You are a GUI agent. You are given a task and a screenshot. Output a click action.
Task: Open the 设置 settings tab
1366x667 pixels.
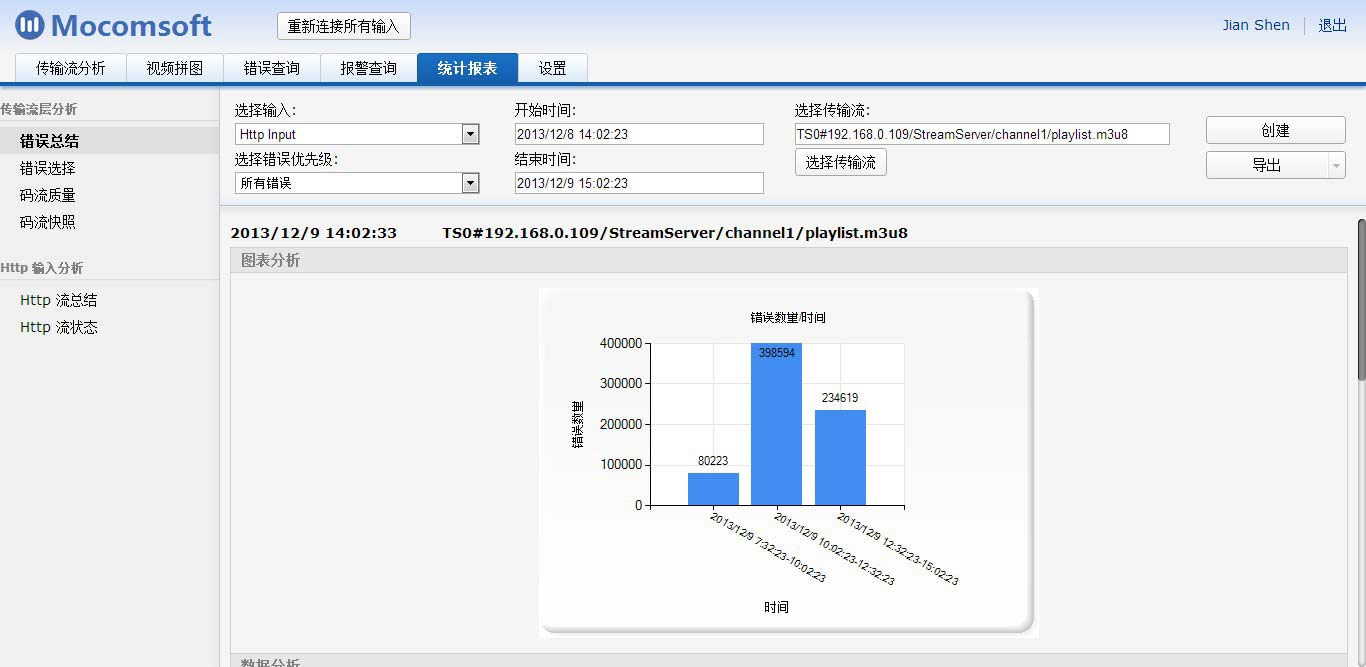[x=553, y=68]
